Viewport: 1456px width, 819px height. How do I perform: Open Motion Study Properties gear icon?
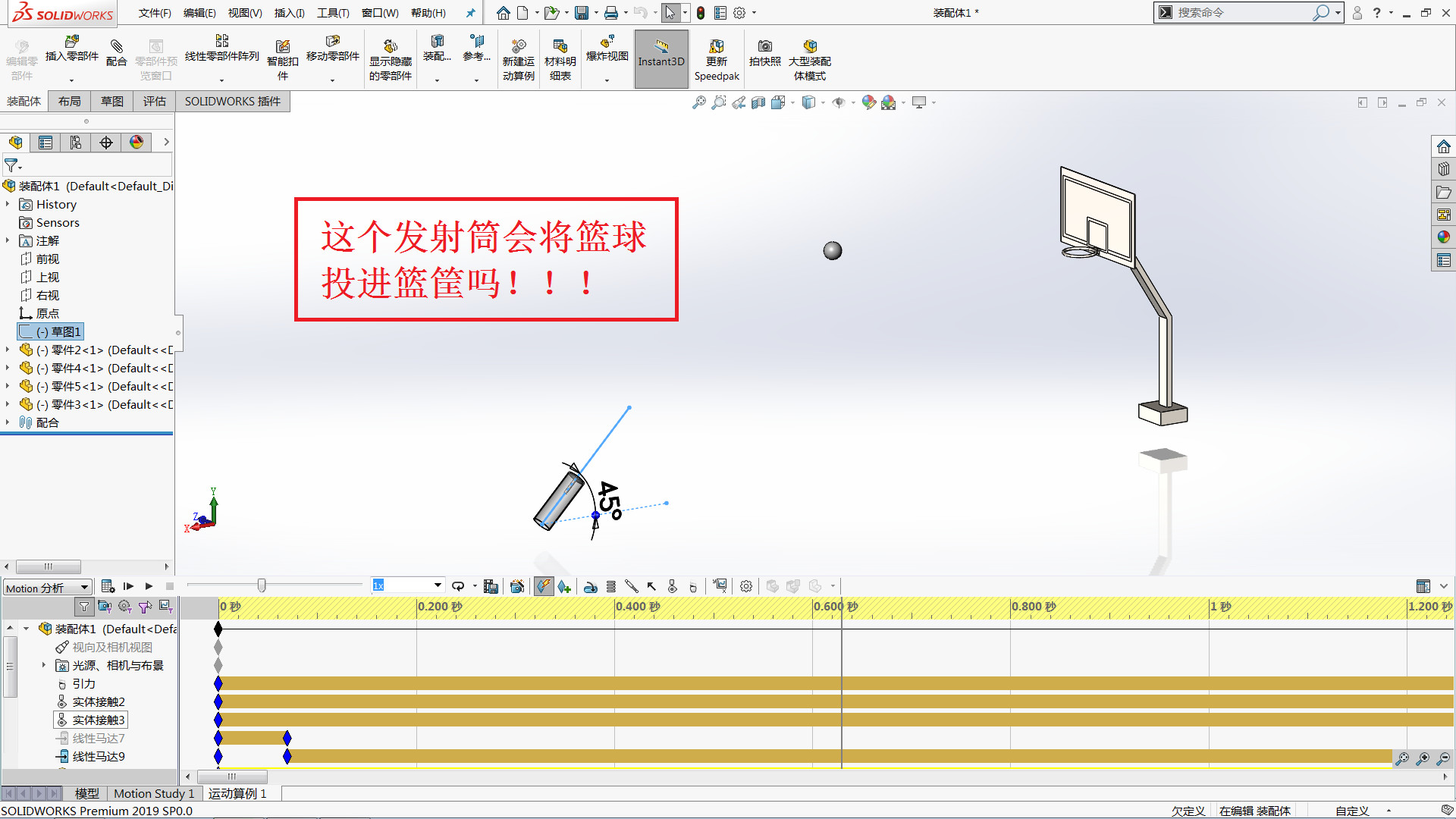coord(746,586)
